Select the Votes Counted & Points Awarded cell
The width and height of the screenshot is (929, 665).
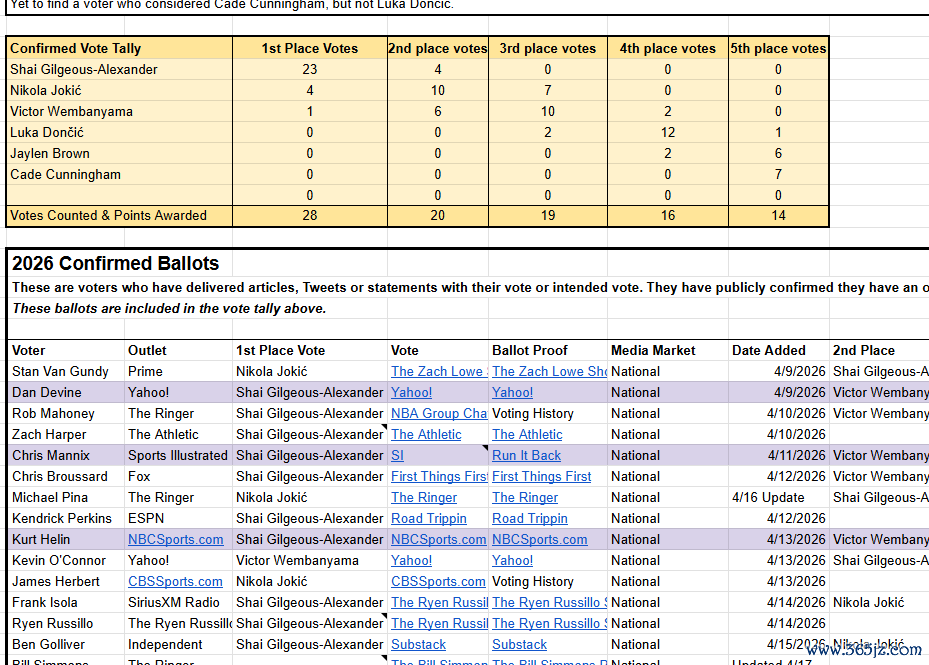pos(109,215)
